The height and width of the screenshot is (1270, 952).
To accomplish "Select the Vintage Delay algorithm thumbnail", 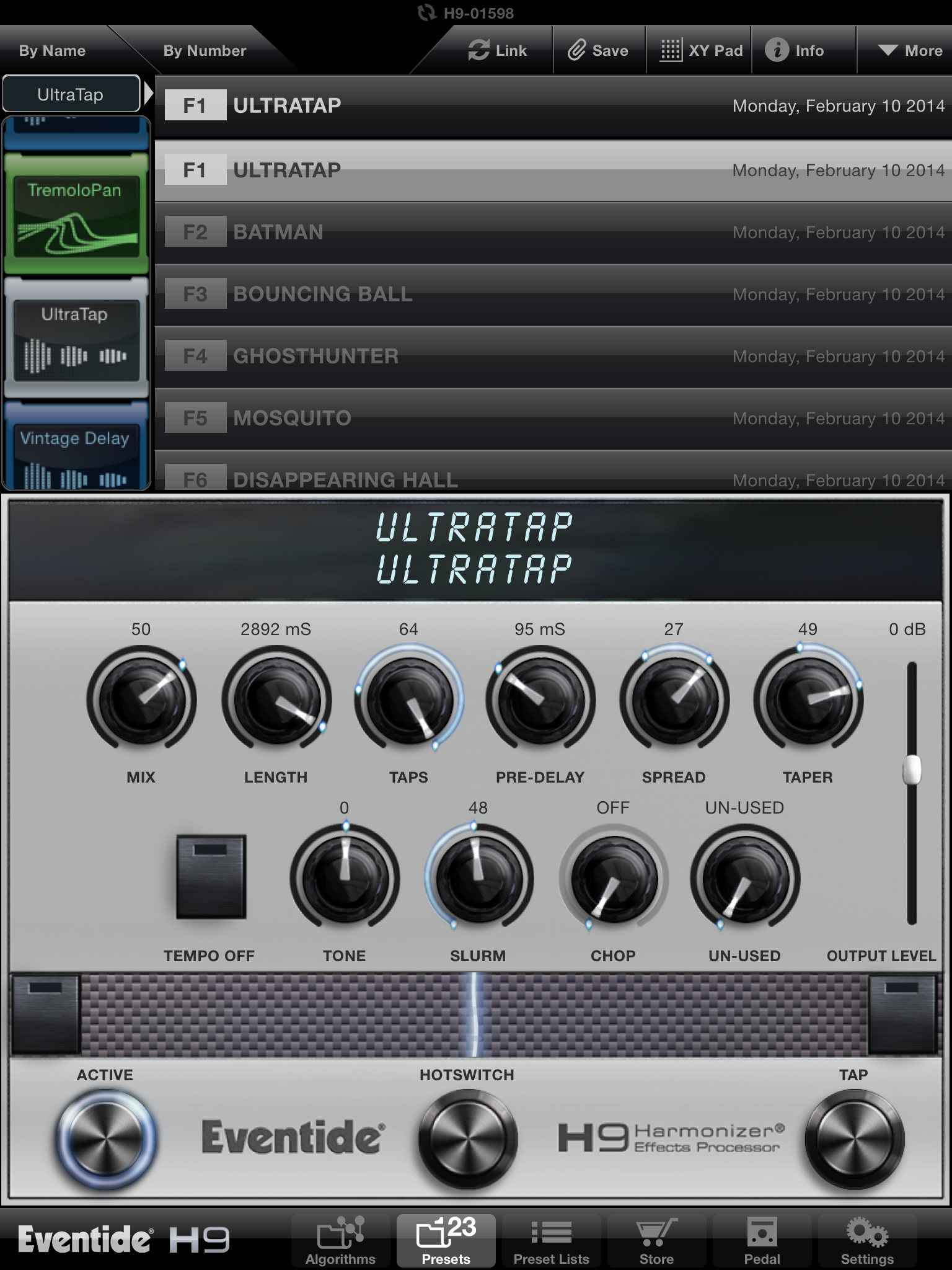I will tap(76, 446).
